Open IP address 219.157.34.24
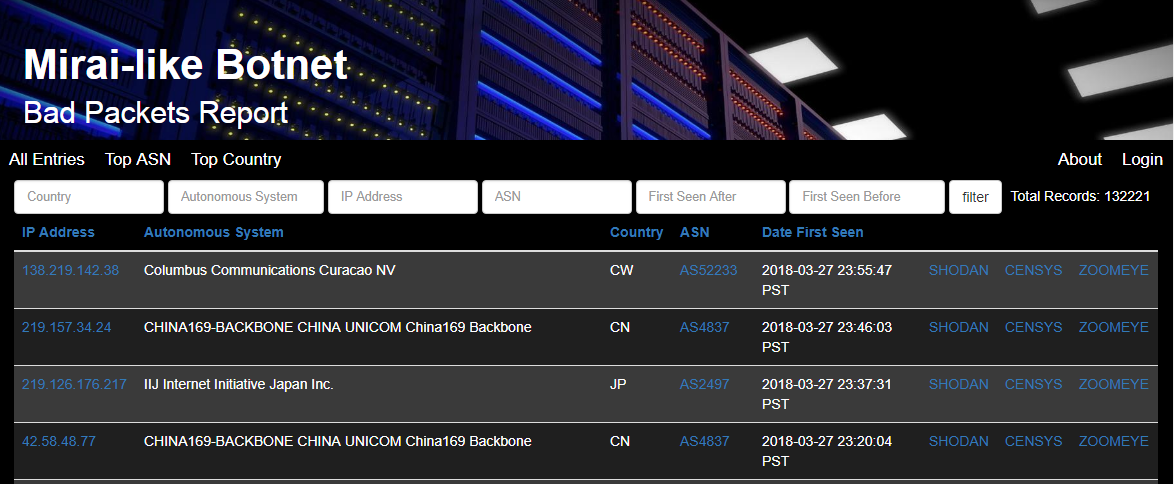 [x=67, y=327]
